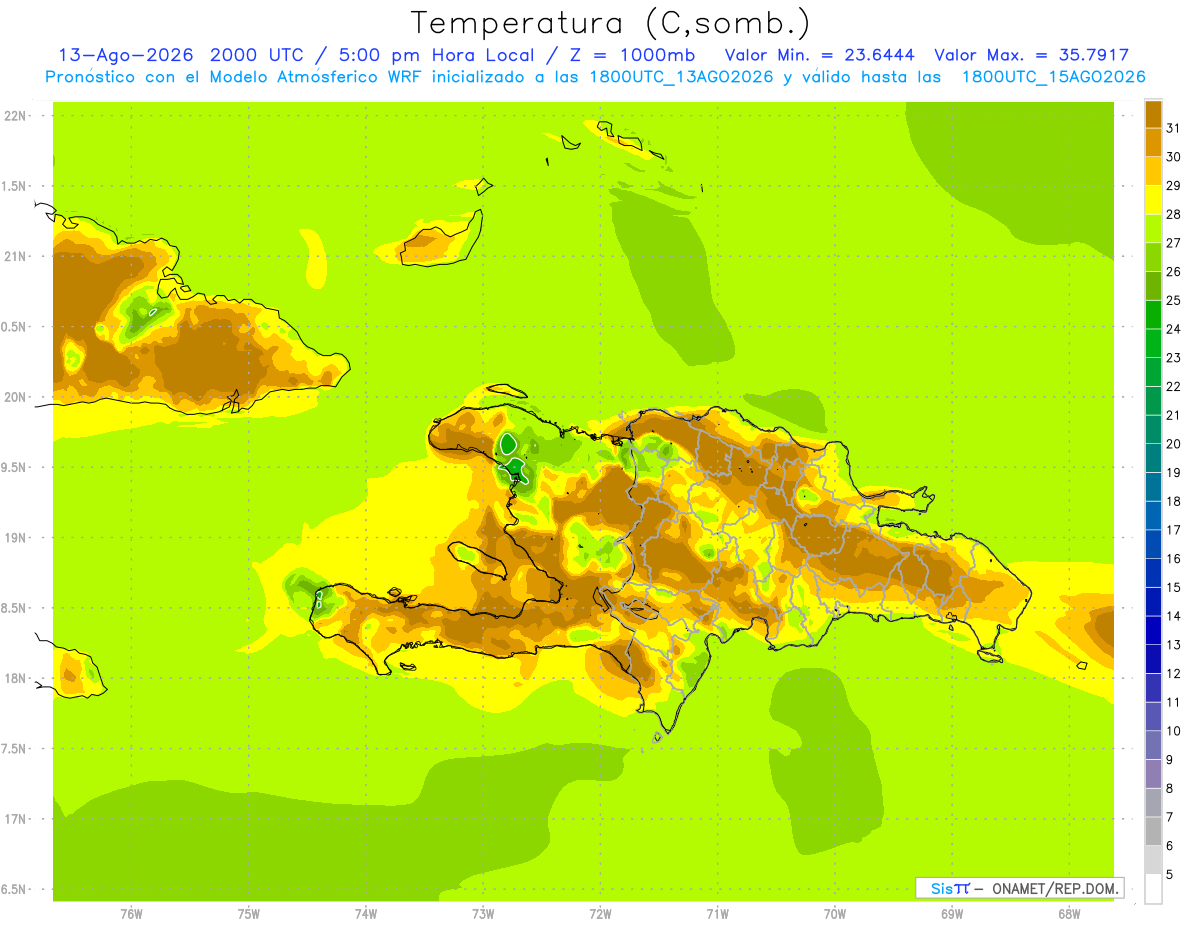The image size is (1200, 927).
Task: Click the "1800UTC_15AGO2026" valid-until timestamp
Action: coord(1053,77)
